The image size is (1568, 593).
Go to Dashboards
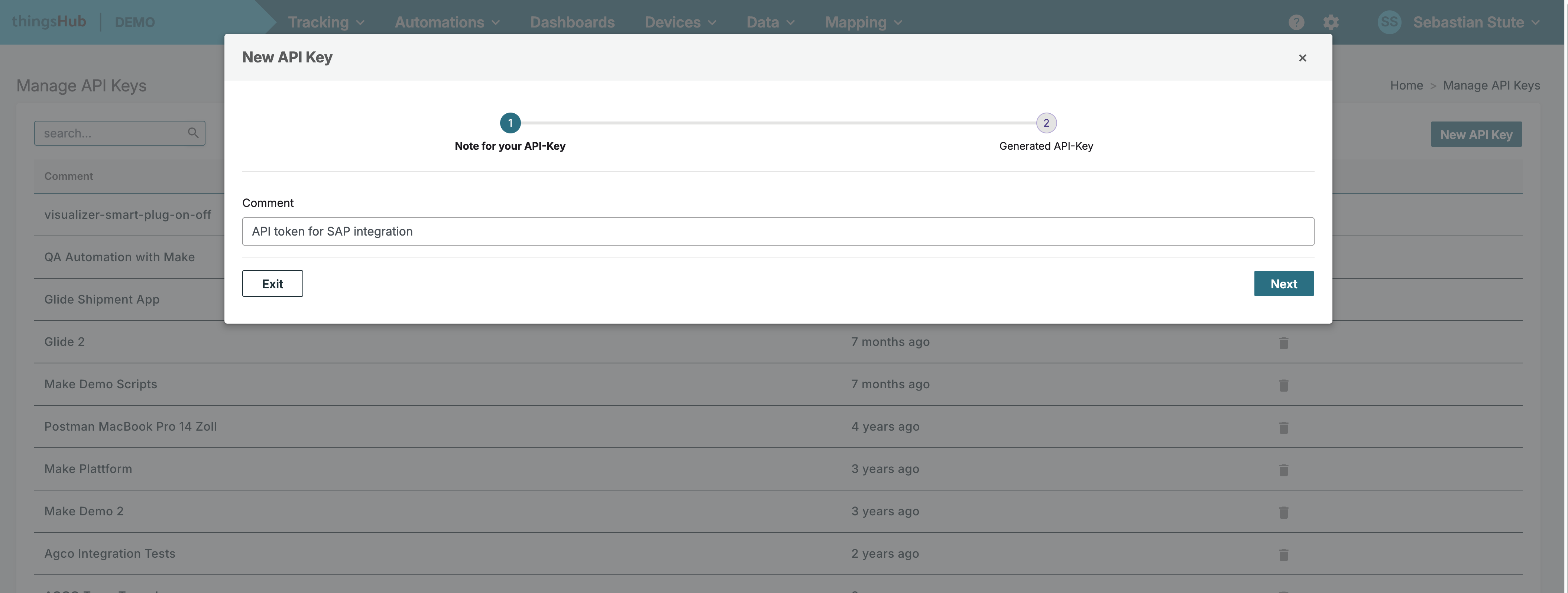[571, 23]
